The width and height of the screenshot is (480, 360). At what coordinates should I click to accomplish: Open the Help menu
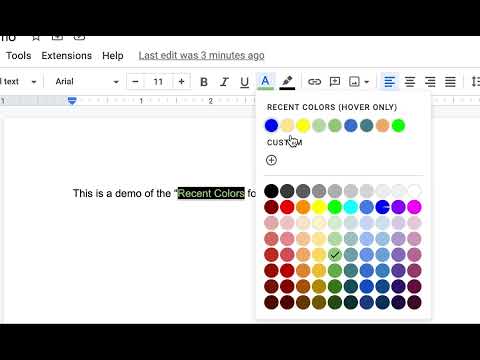113,56
